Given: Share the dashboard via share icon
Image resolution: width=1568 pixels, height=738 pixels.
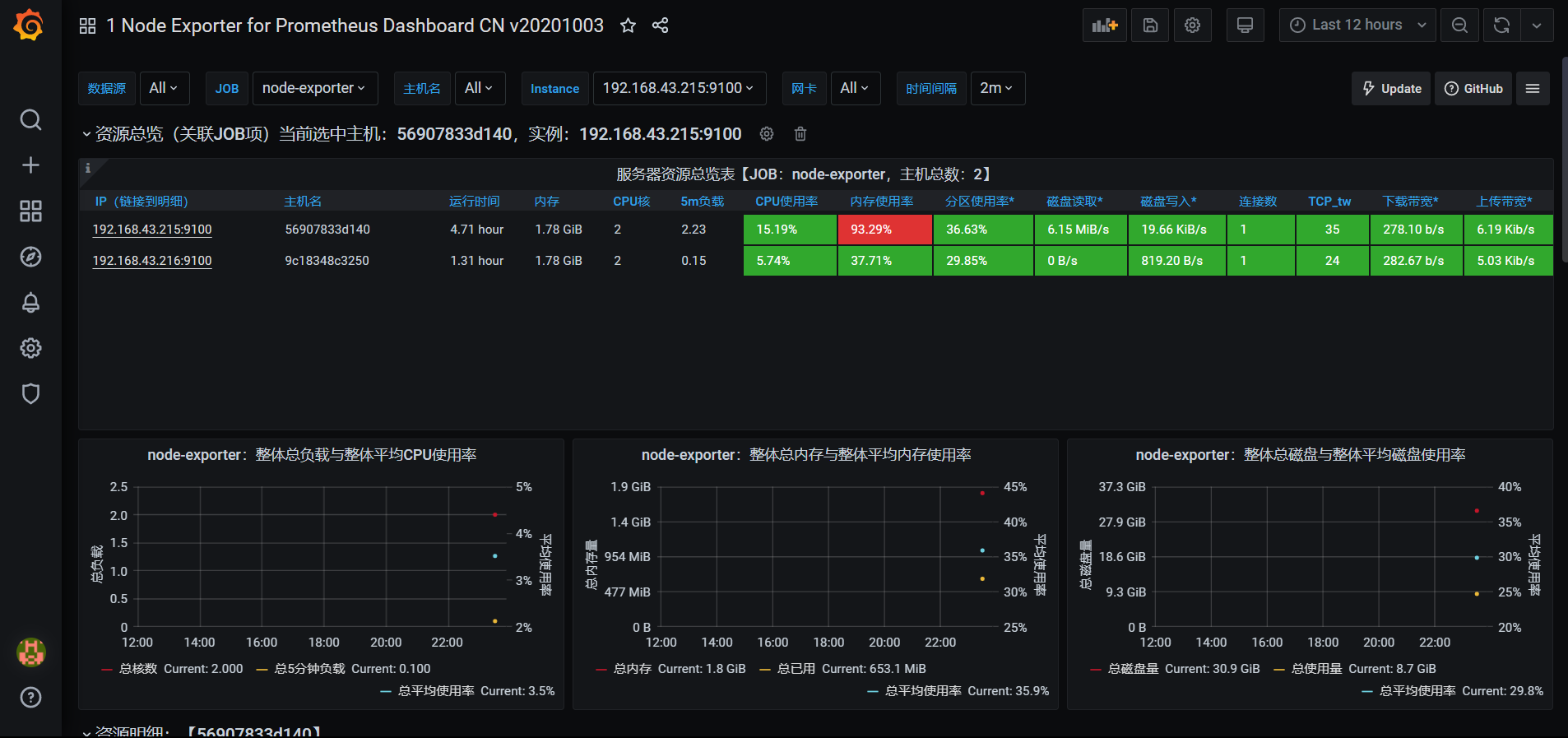Looking at the screenshot, I should click(x=660, y=26).
